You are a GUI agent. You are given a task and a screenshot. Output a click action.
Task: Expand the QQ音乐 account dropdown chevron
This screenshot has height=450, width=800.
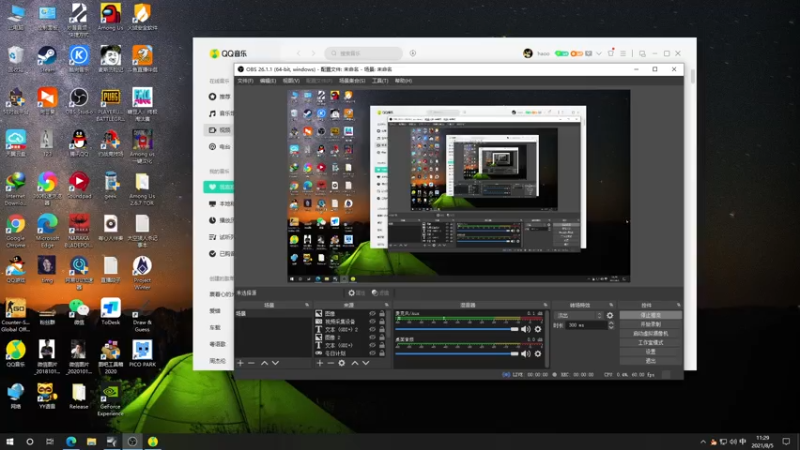[598, 53]
